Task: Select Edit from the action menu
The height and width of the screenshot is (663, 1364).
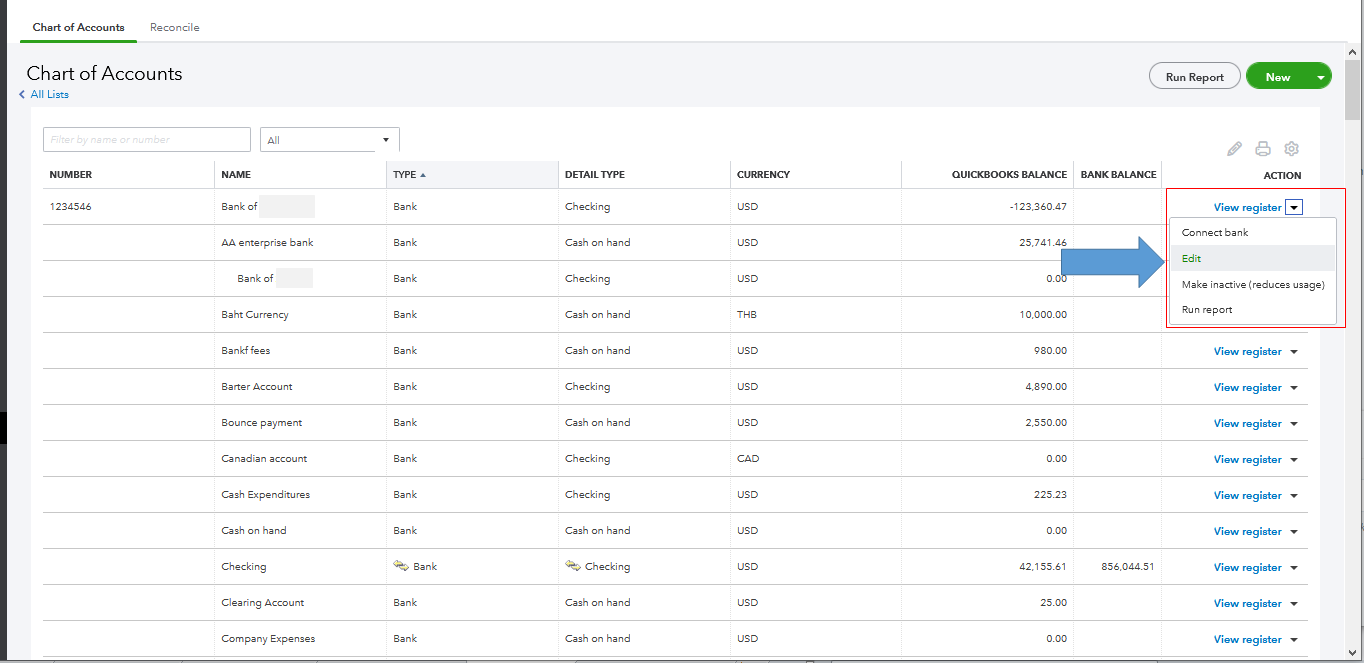Action: [x=1191, y=258]
